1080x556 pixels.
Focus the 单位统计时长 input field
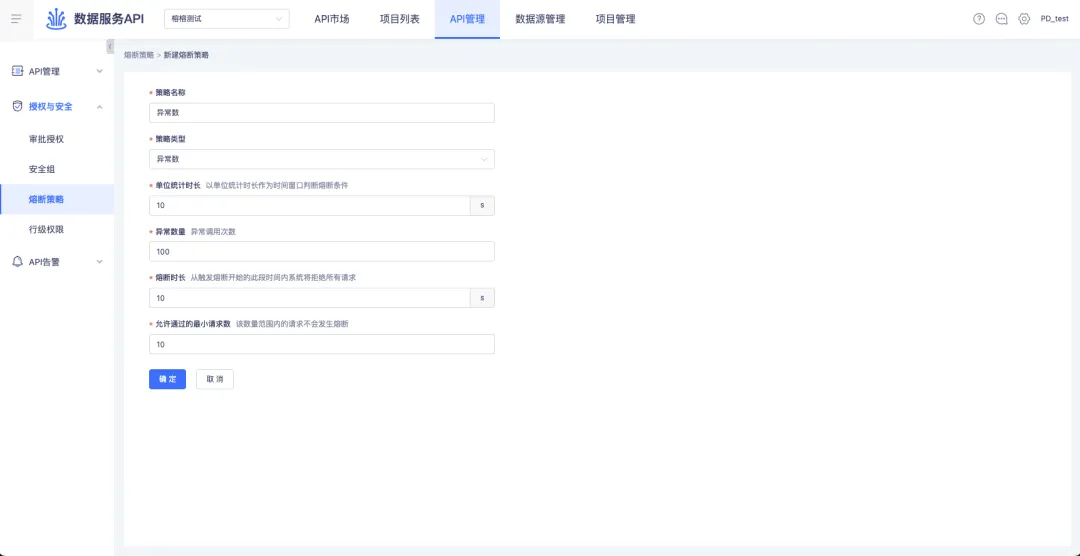pos(309,205)
